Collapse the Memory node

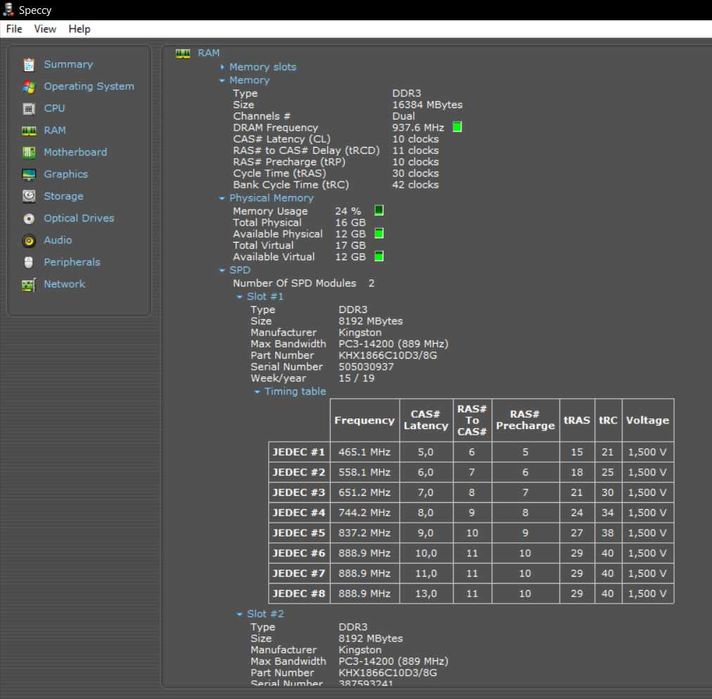coord(222,80)
